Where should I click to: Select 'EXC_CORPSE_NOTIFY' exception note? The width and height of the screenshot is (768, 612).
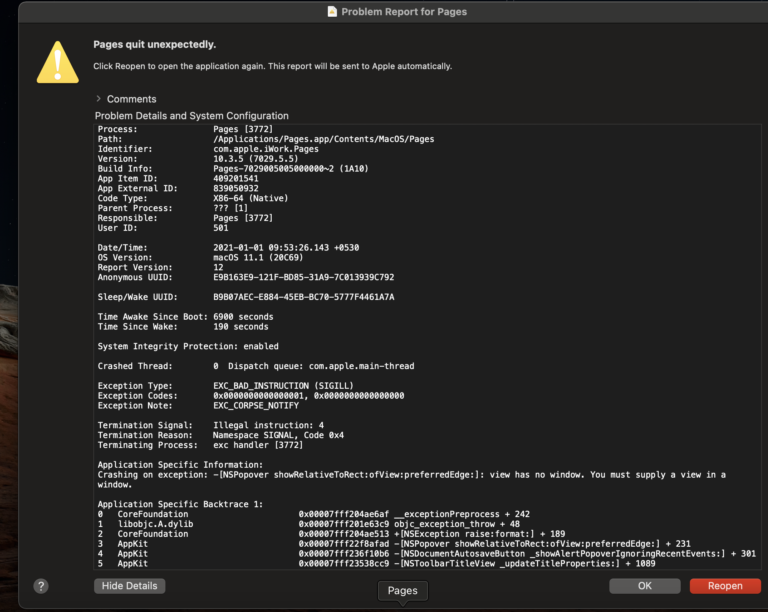[256, 405]
